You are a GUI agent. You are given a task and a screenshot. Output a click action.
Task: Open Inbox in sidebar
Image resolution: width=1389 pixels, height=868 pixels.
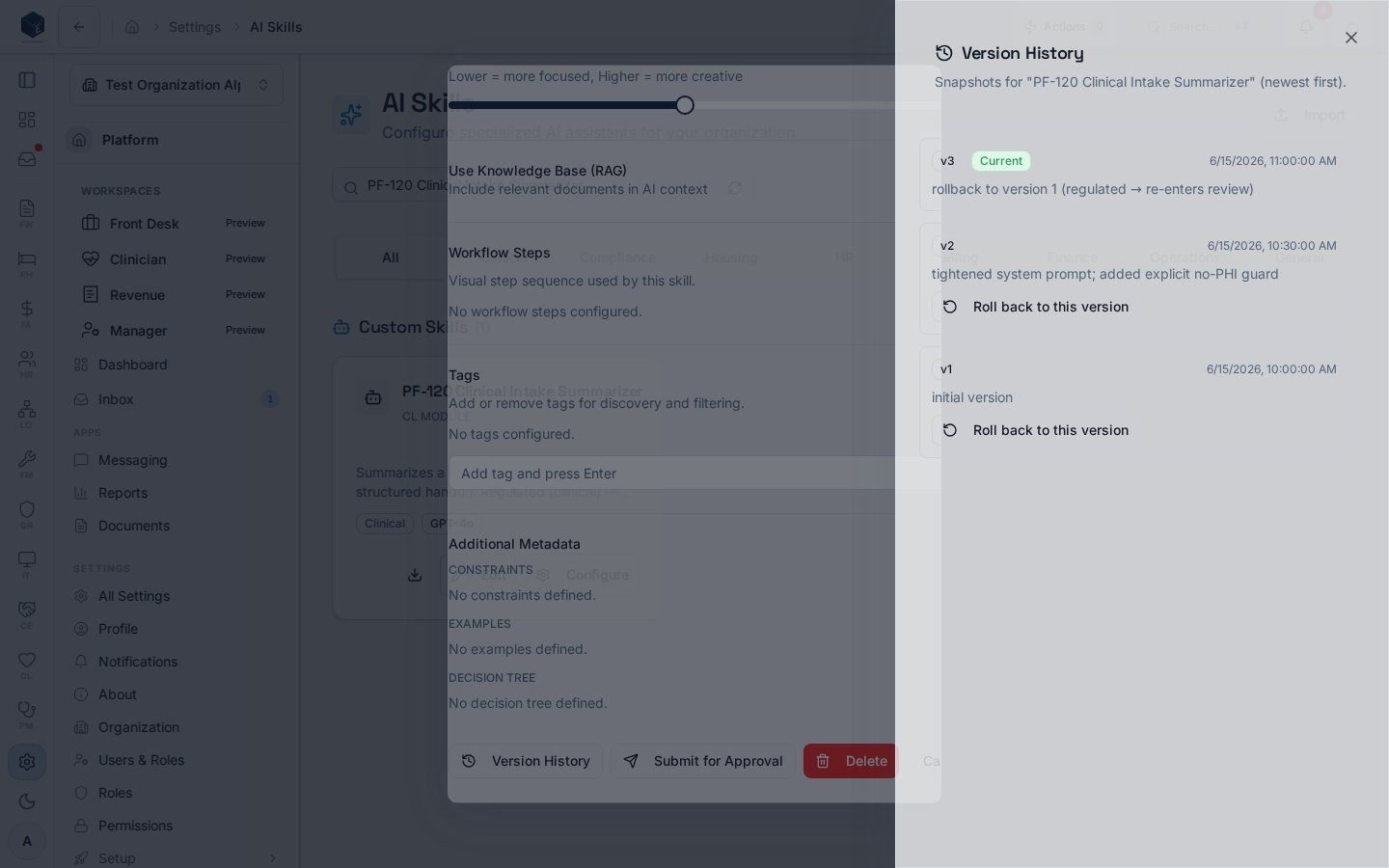tap(176, 399)
